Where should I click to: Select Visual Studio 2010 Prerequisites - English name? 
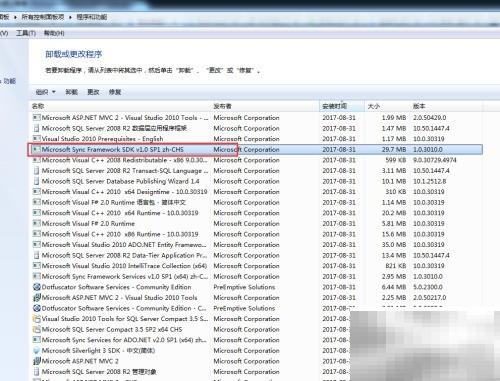(102, 139)
